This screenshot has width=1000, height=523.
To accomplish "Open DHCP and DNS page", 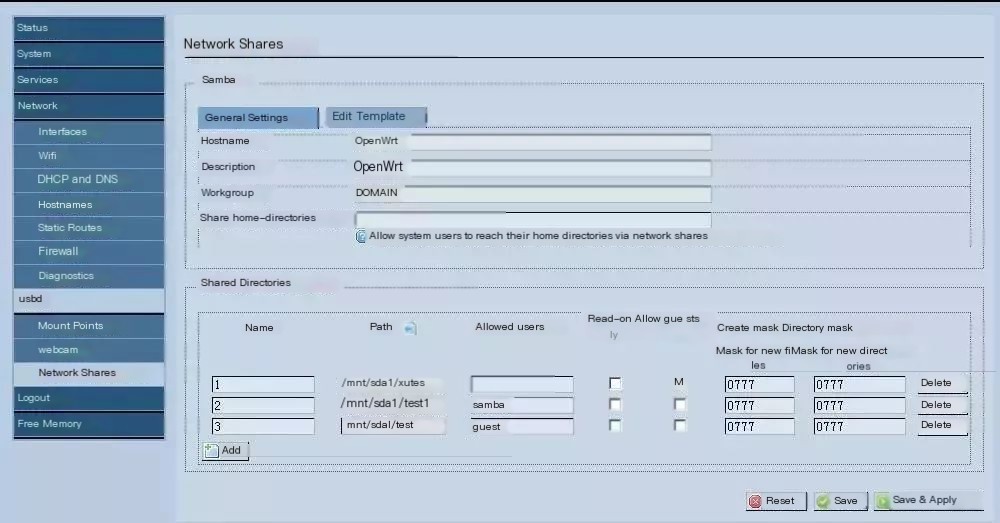I will coord(89,180).
